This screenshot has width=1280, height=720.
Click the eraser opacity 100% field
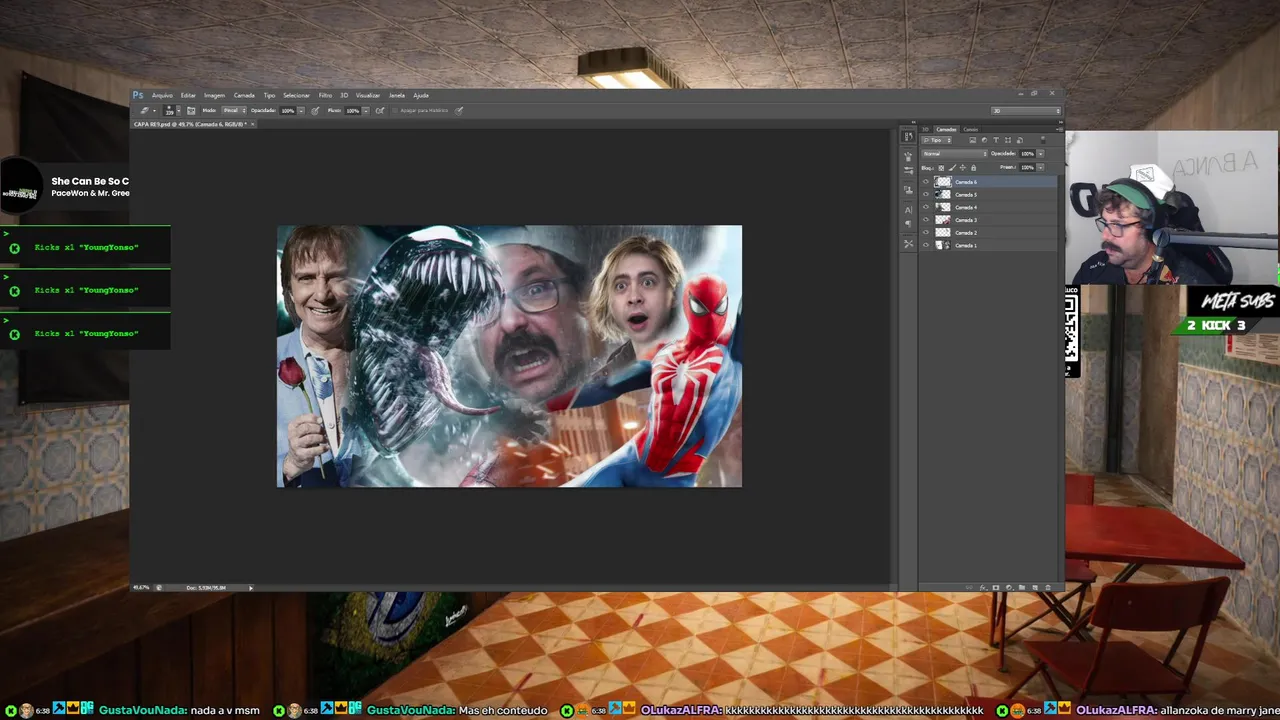(288, 111)
